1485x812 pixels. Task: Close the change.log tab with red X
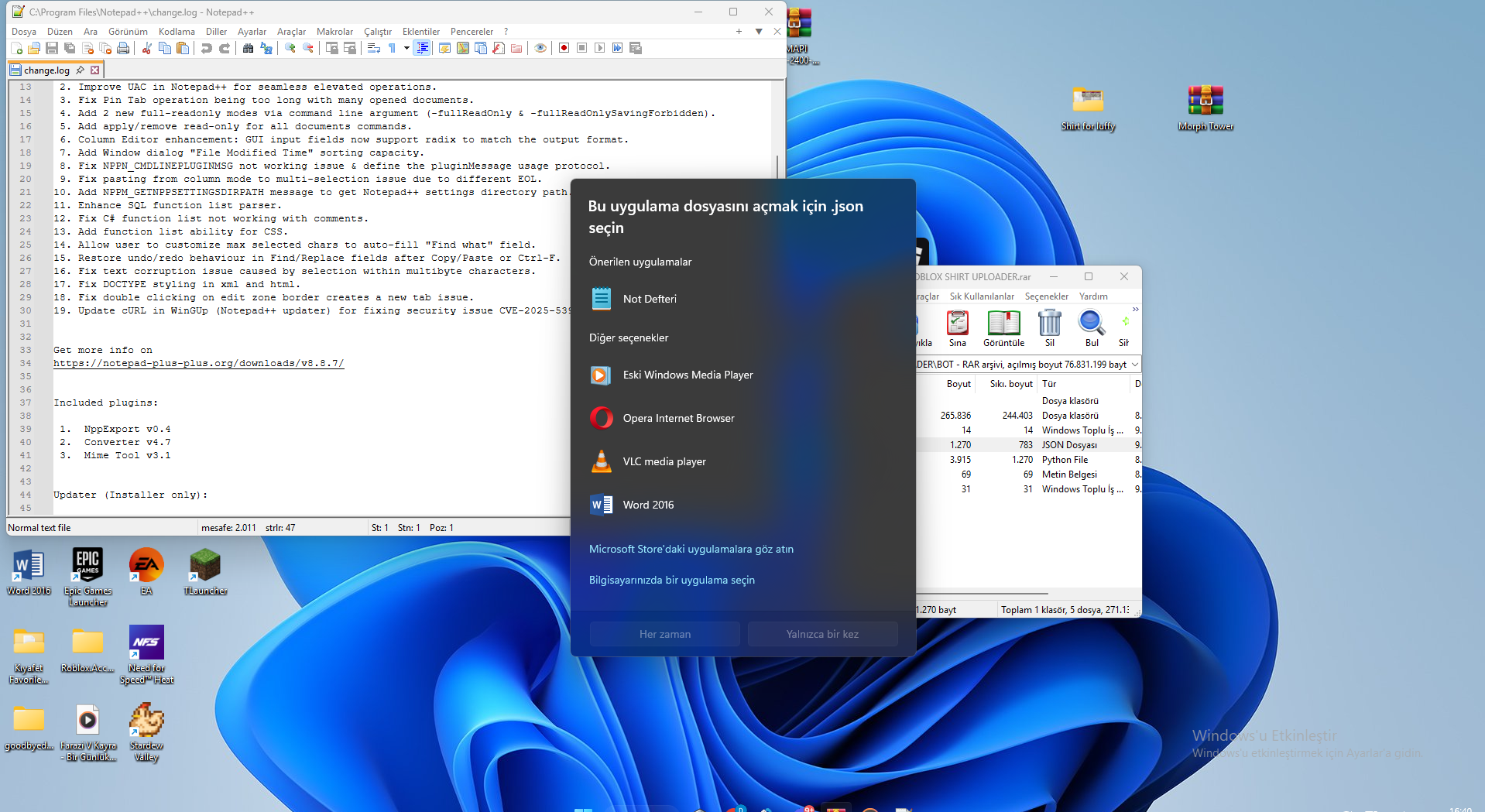tap(95, 70)
